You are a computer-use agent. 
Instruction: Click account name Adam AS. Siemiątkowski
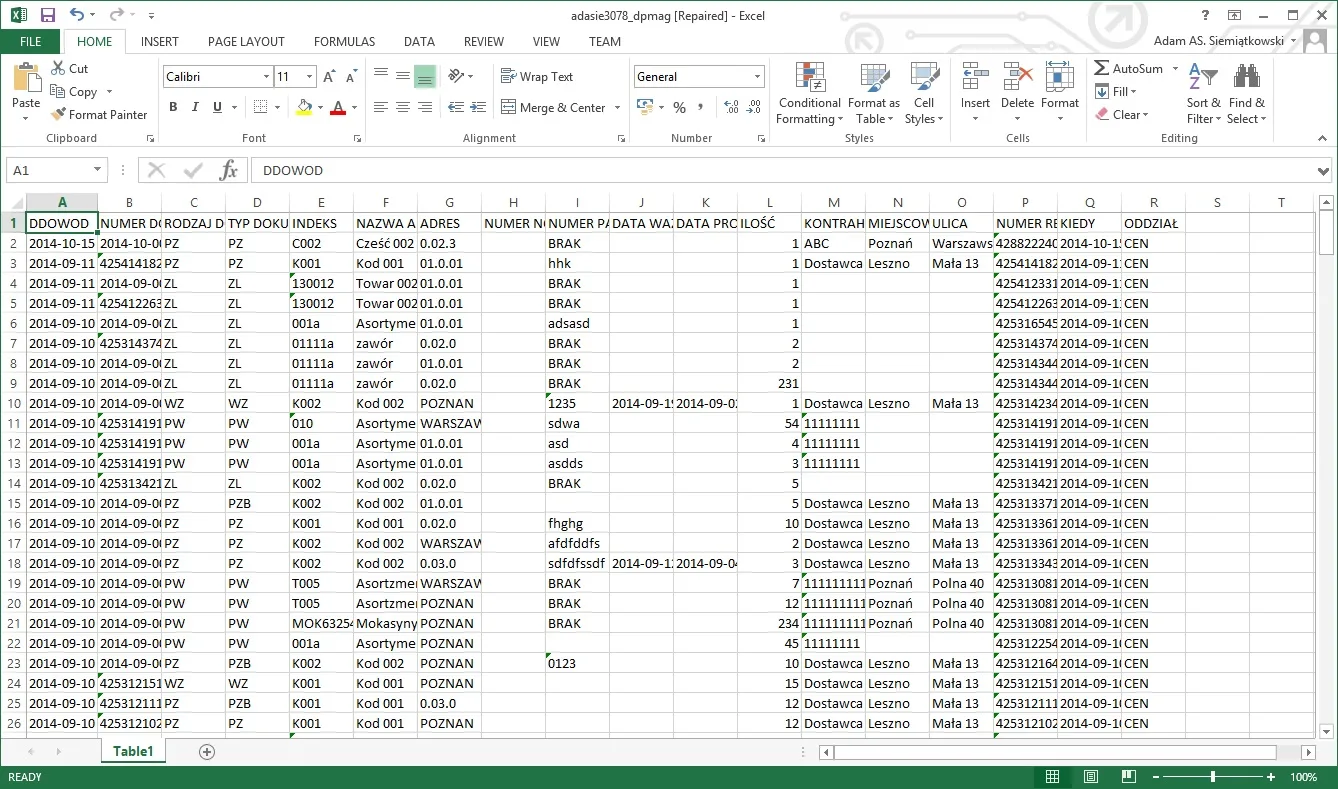tap(1218, 41)
